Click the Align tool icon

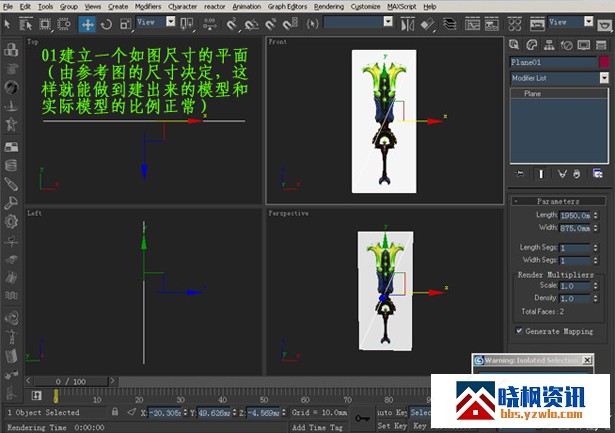tap(427, 25)
